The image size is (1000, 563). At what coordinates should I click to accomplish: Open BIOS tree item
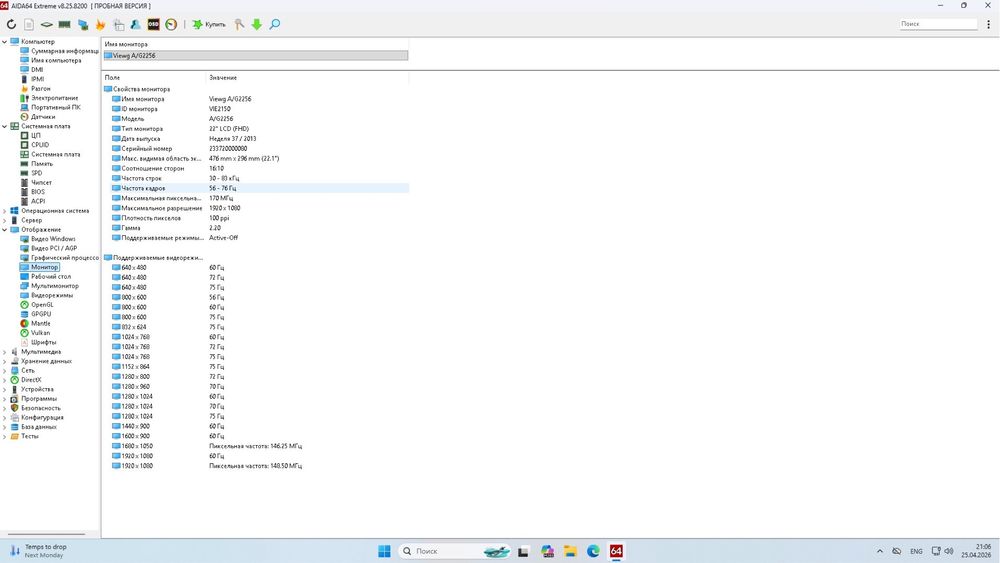[x=33, y=192]
